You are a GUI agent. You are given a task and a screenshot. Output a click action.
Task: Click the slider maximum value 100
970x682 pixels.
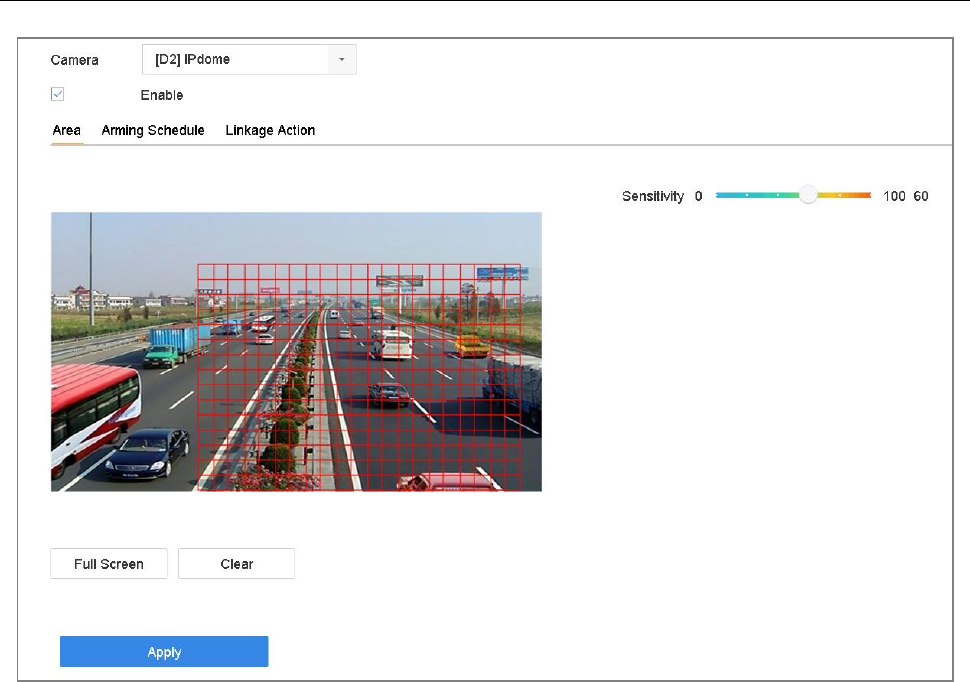894,196
